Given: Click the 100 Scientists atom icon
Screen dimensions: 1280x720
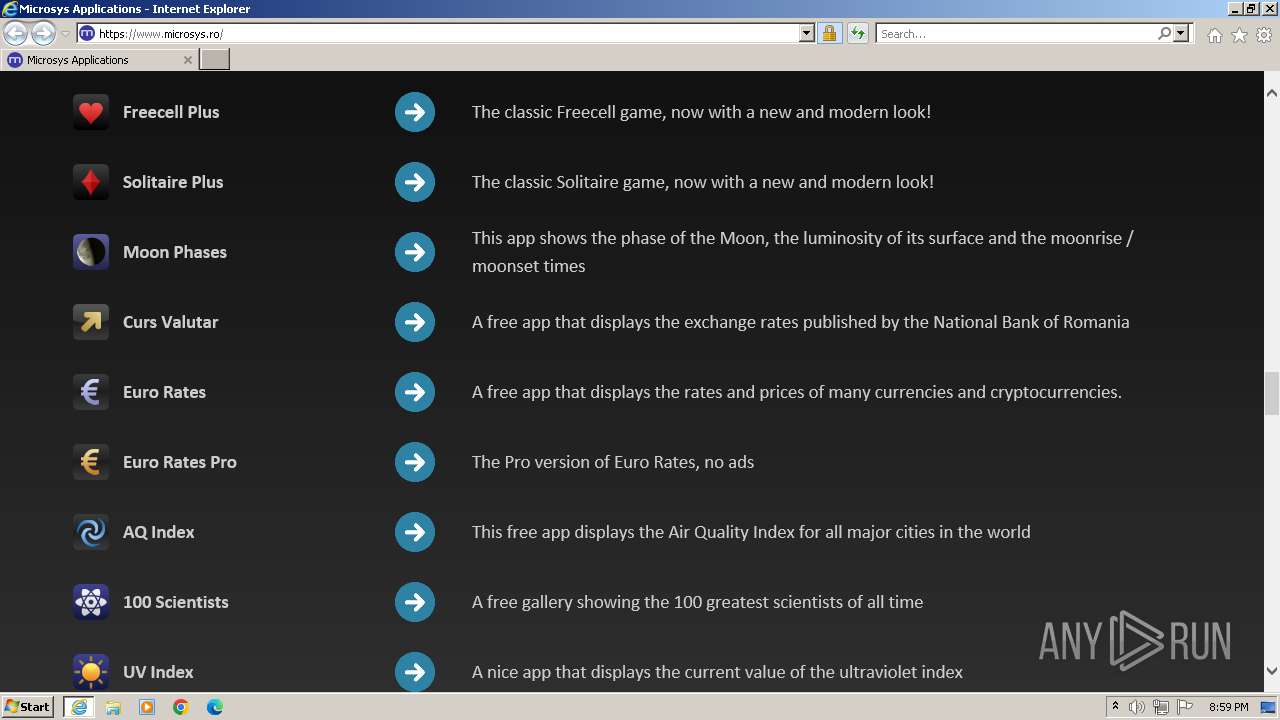Looking at the screenshot, I should point(91,602).
